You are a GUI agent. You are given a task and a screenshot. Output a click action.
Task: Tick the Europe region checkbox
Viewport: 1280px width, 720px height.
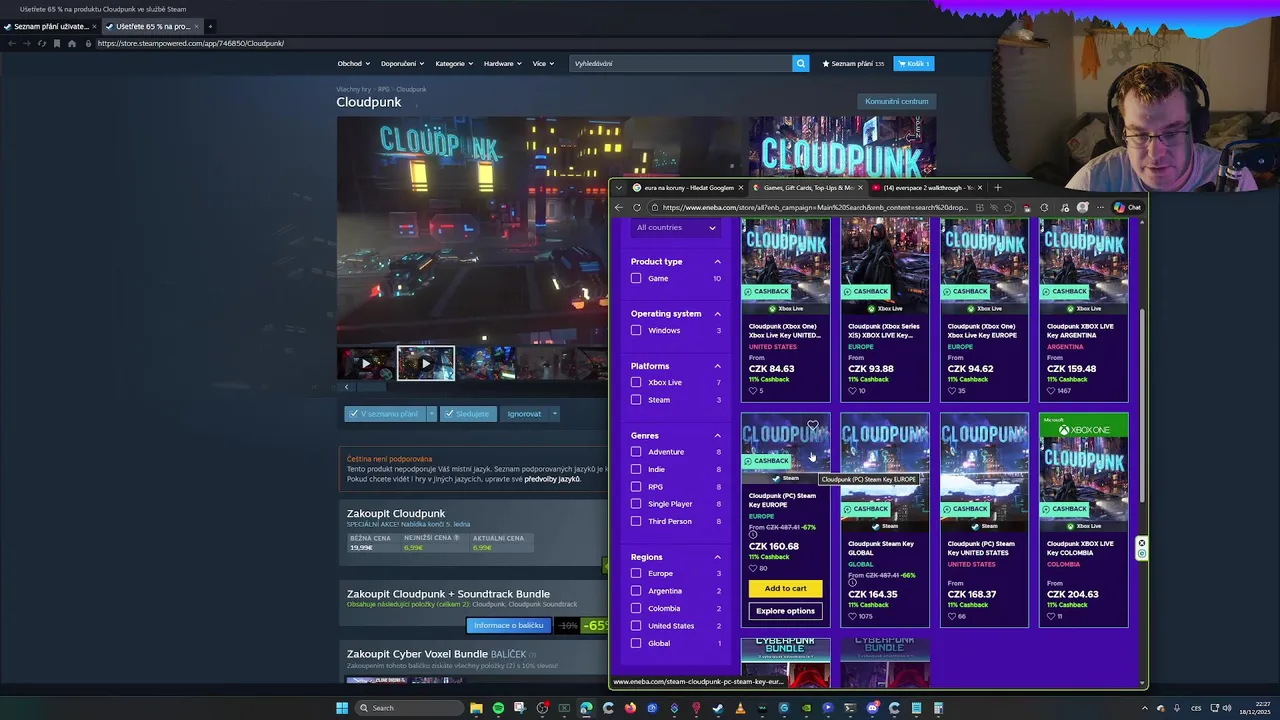pos(636,573)
